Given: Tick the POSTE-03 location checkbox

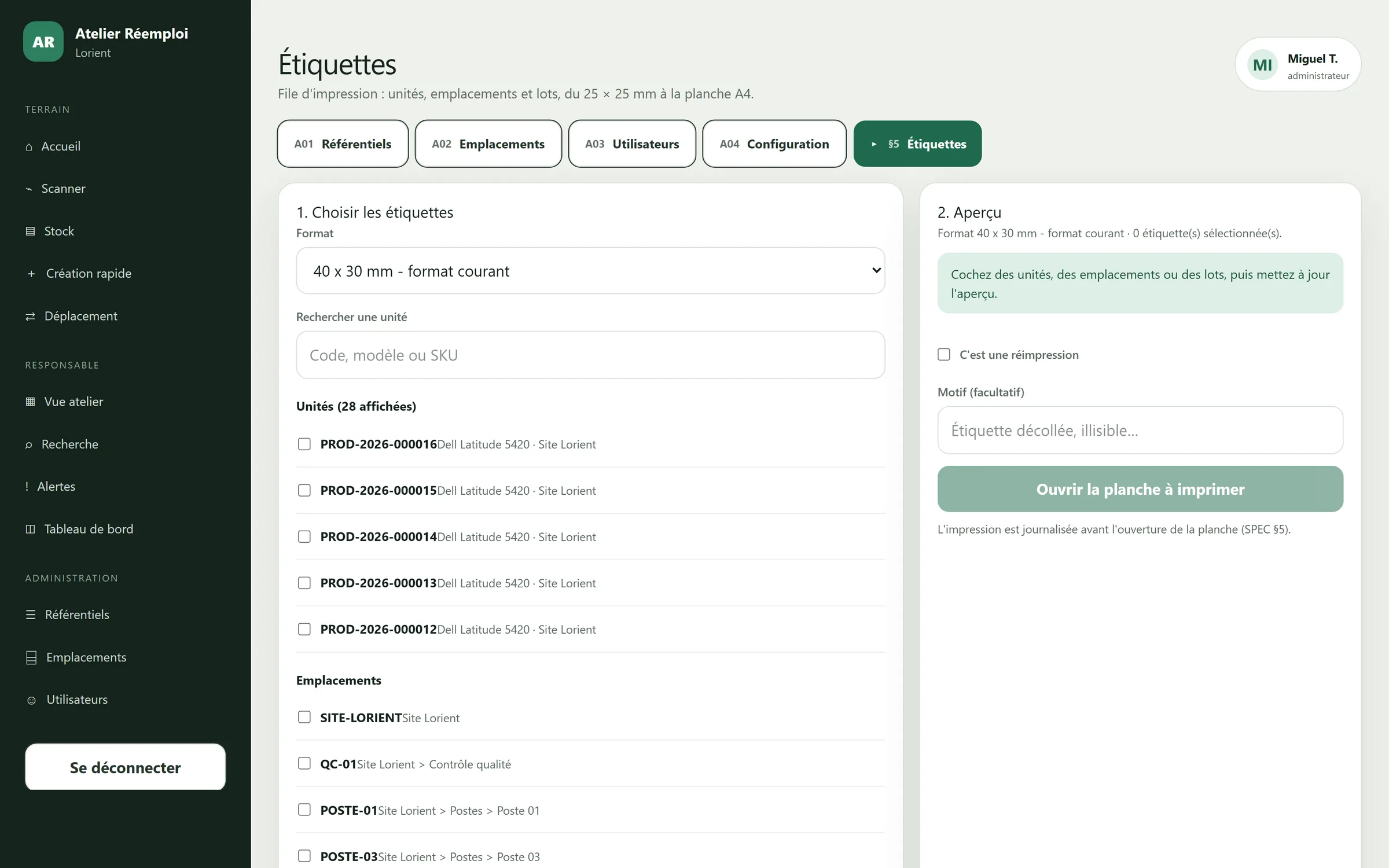Looking at the screenshot, I should pyautogui.click(x=304, y=856).
